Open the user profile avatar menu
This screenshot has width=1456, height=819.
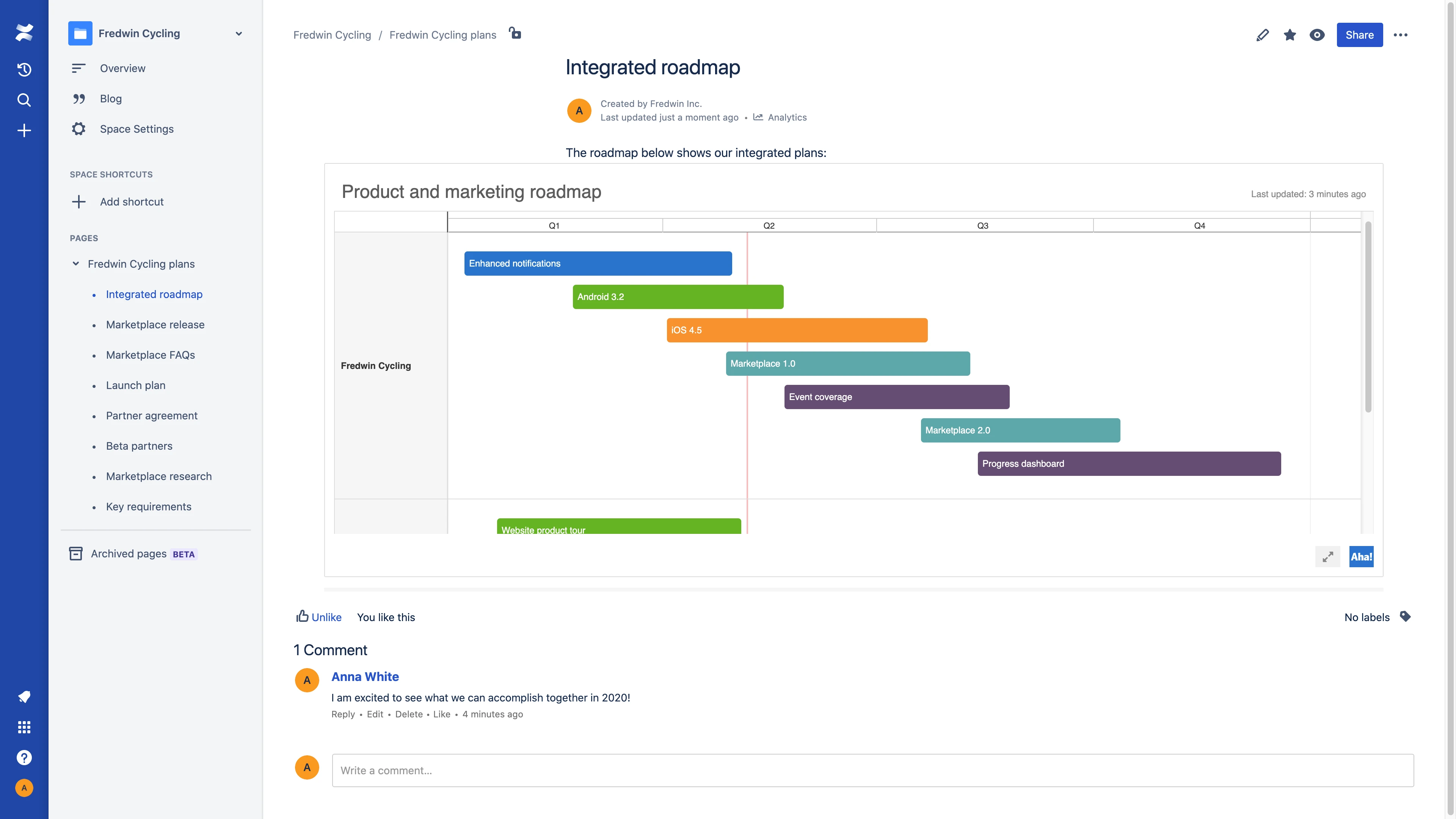point(24,788)
